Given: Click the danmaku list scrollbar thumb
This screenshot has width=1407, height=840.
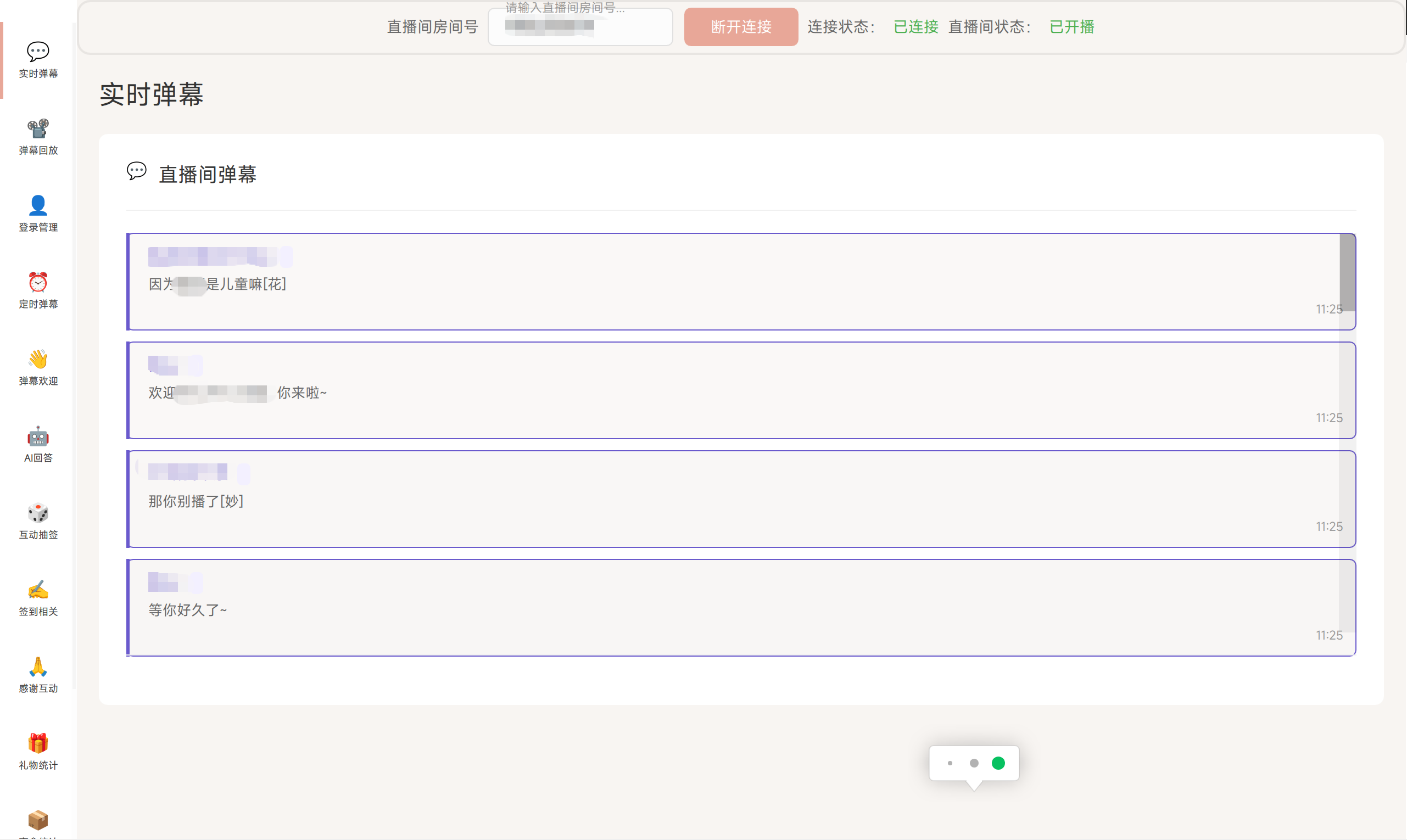Looking at the screenshot, I should [x=1347, y=273].
